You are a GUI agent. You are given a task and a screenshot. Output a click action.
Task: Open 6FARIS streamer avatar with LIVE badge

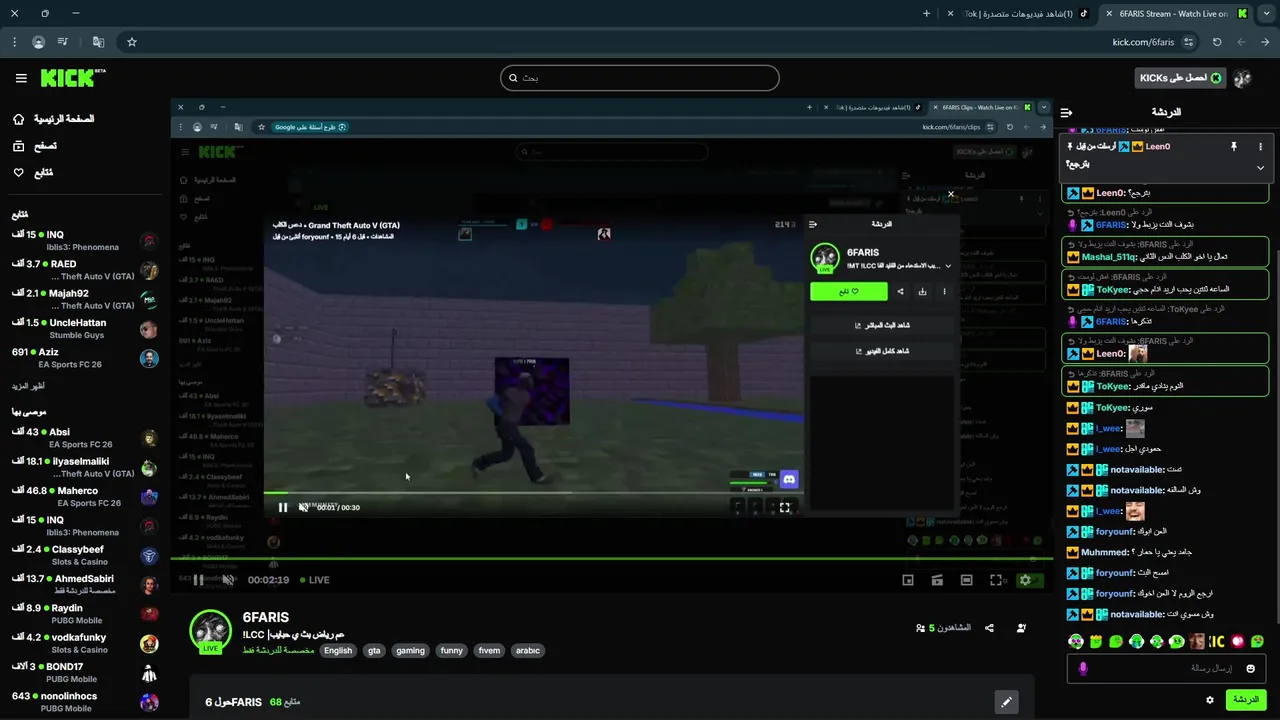pos(211,632)
